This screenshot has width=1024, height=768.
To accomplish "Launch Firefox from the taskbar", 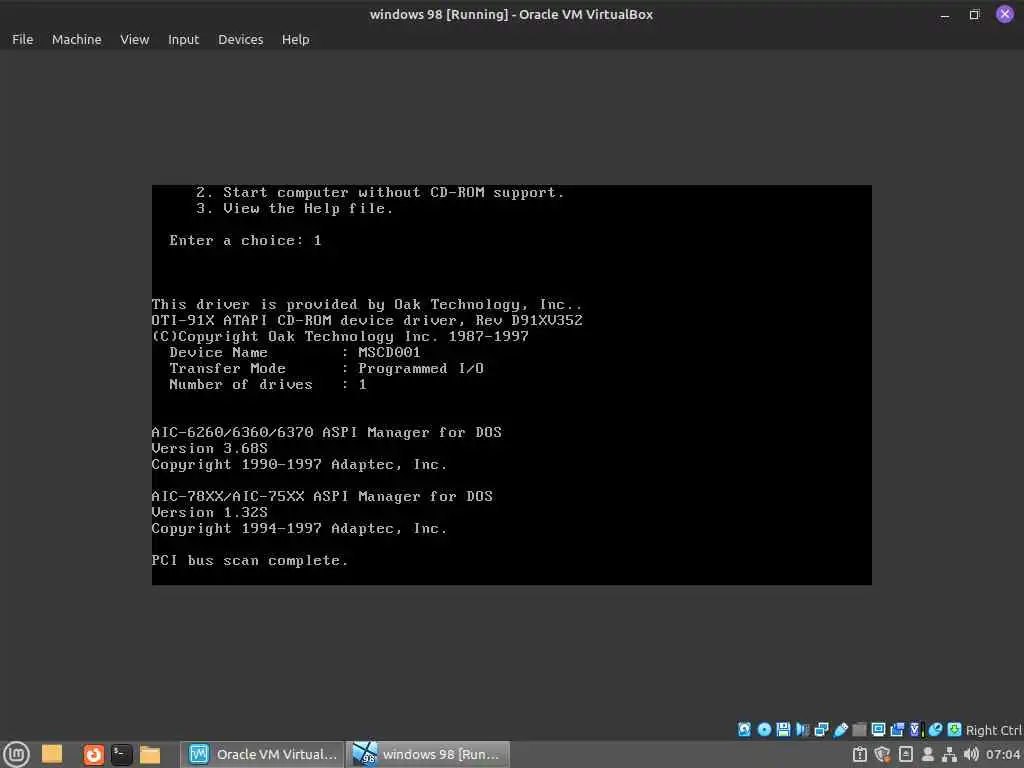I will 94,754.
